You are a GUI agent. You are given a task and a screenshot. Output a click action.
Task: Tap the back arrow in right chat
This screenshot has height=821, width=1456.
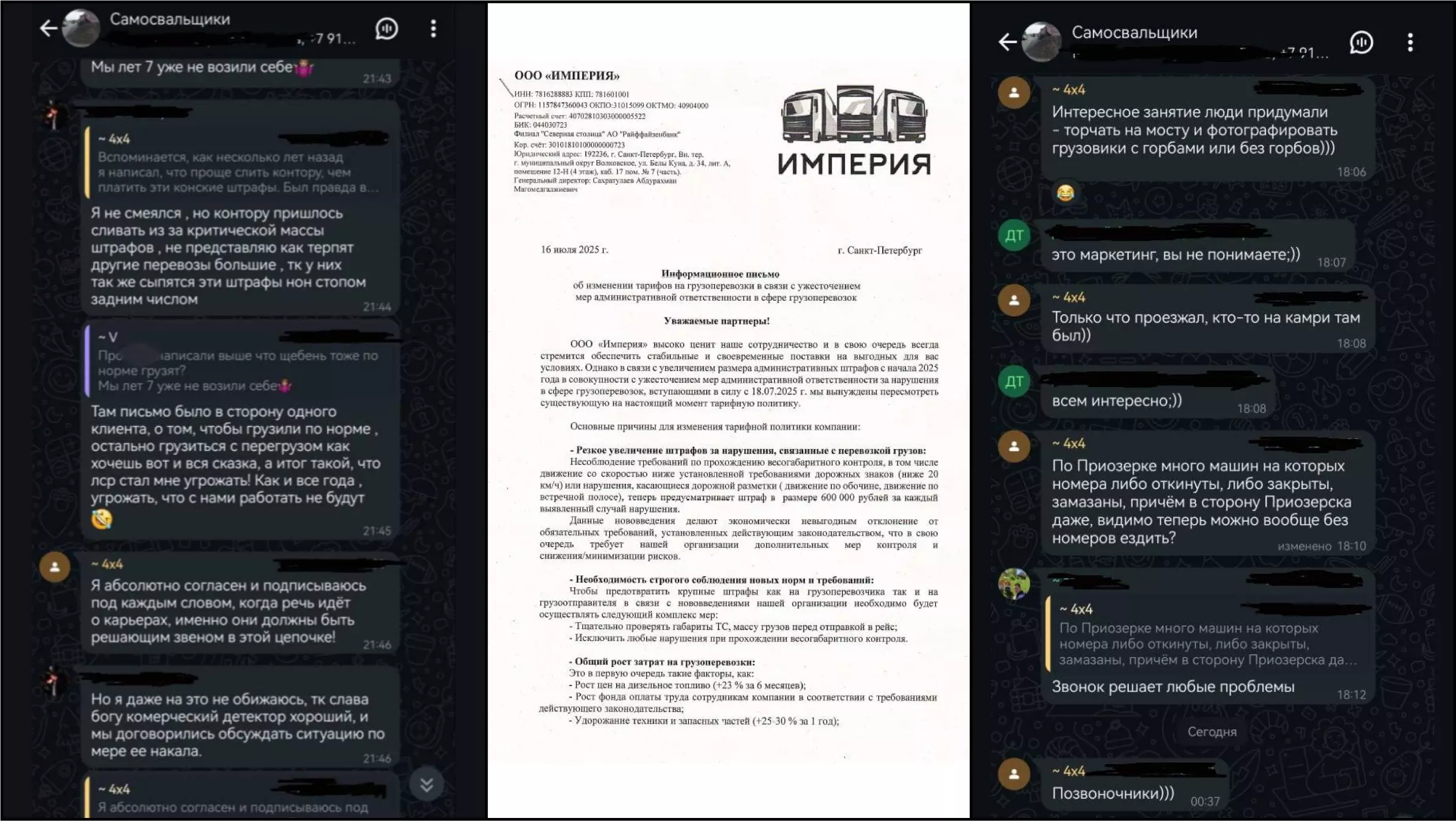[1008, 42]
